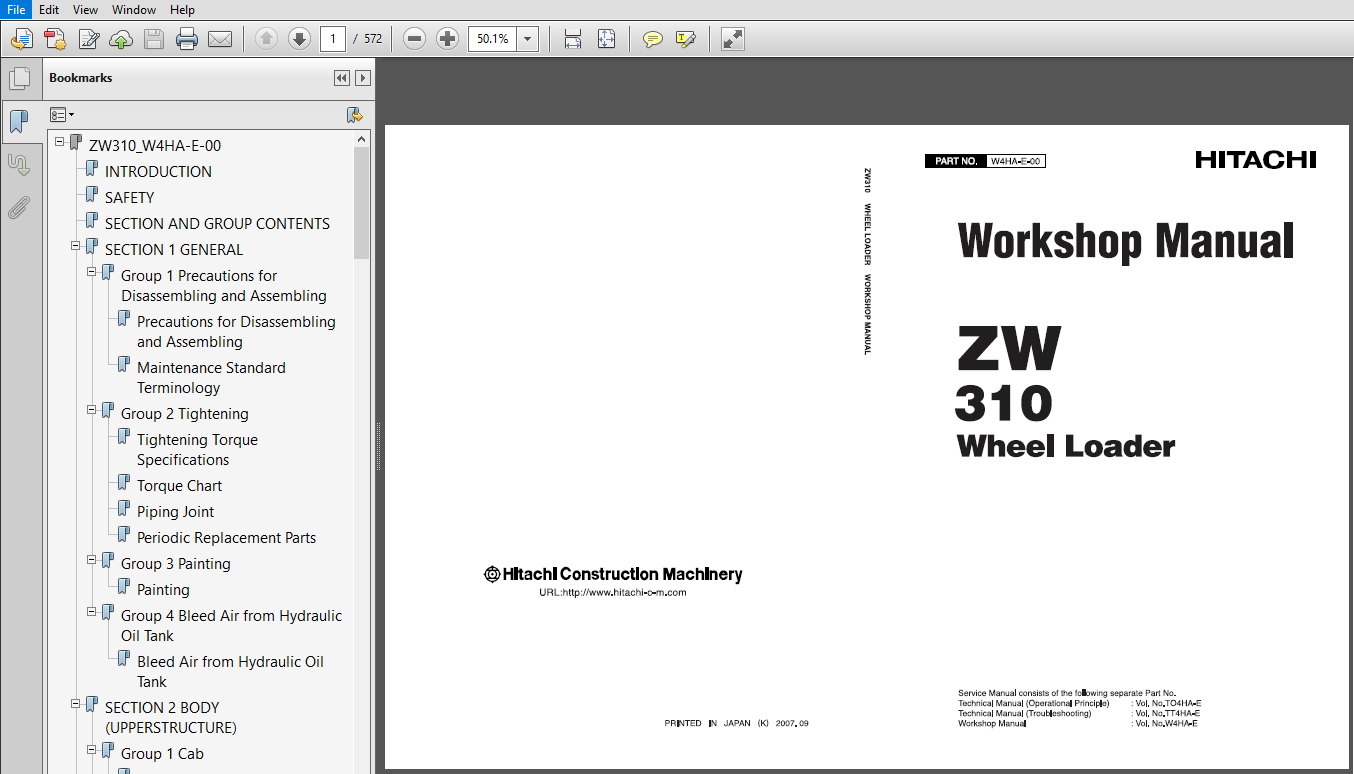The width and height of the screenshot is (1354, 774).
Task: Collapse the Group 3 Painting bookmark
Action: pyautogui.click(x=92, y=560)
